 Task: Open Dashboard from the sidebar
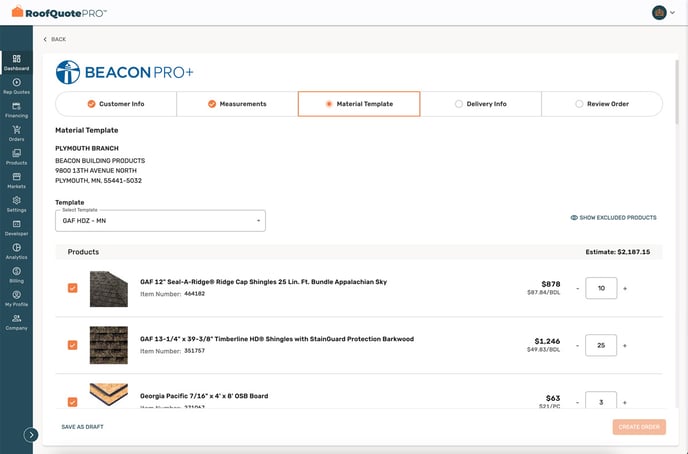pos(16,62)
